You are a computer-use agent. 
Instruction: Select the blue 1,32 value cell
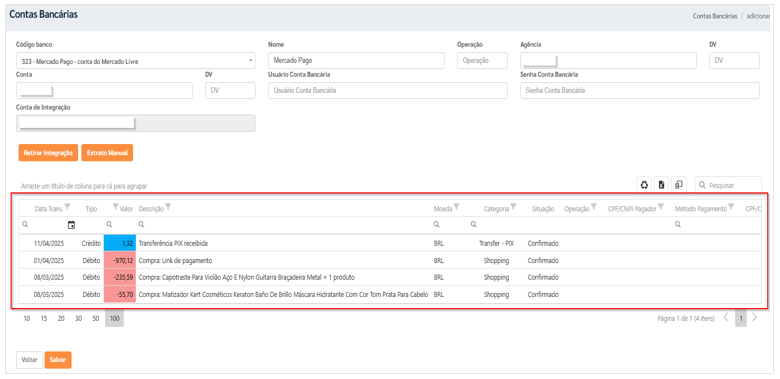click(119, 244)
